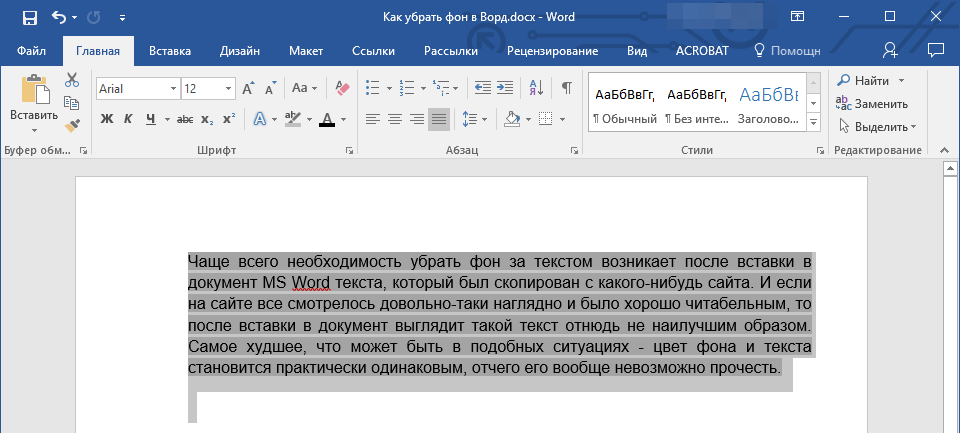Open the share user icon

[890, 51]
